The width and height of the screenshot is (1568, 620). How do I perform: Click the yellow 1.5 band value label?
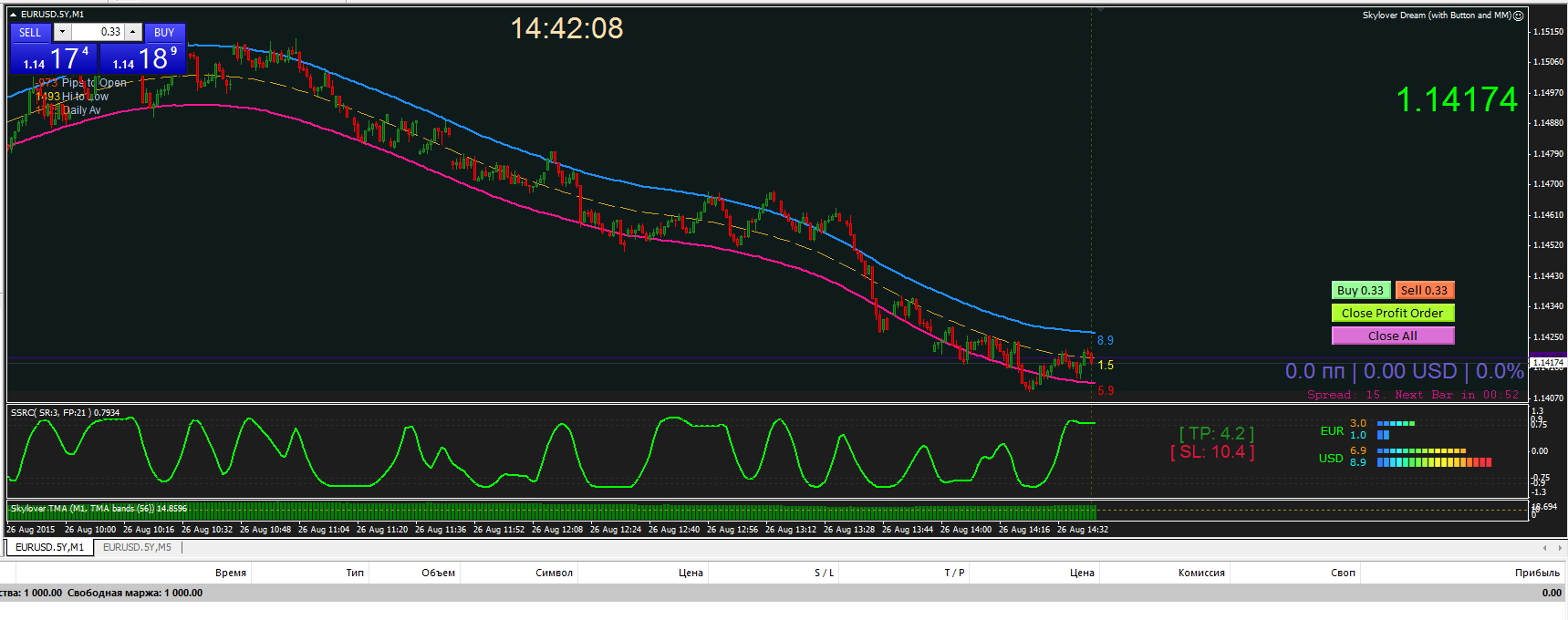point(1106,365)
